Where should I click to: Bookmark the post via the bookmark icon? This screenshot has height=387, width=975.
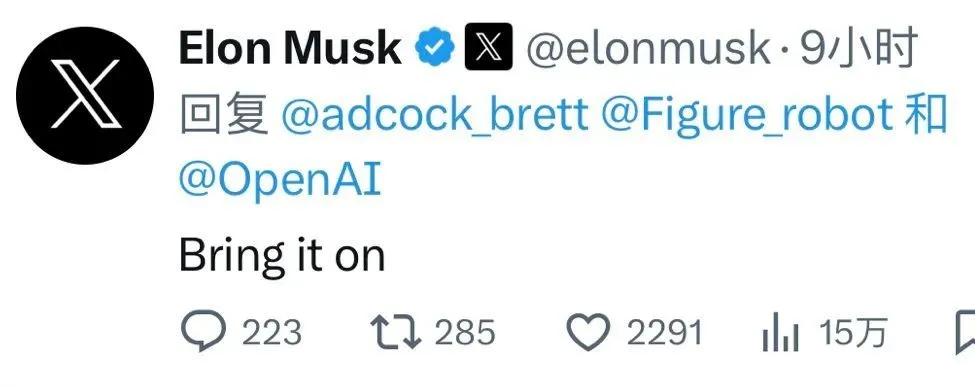point(965,332)
